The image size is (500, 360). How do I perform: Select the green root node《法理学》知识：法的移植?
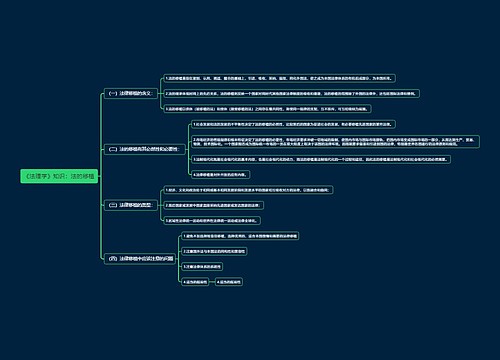(x=59, y=176)
